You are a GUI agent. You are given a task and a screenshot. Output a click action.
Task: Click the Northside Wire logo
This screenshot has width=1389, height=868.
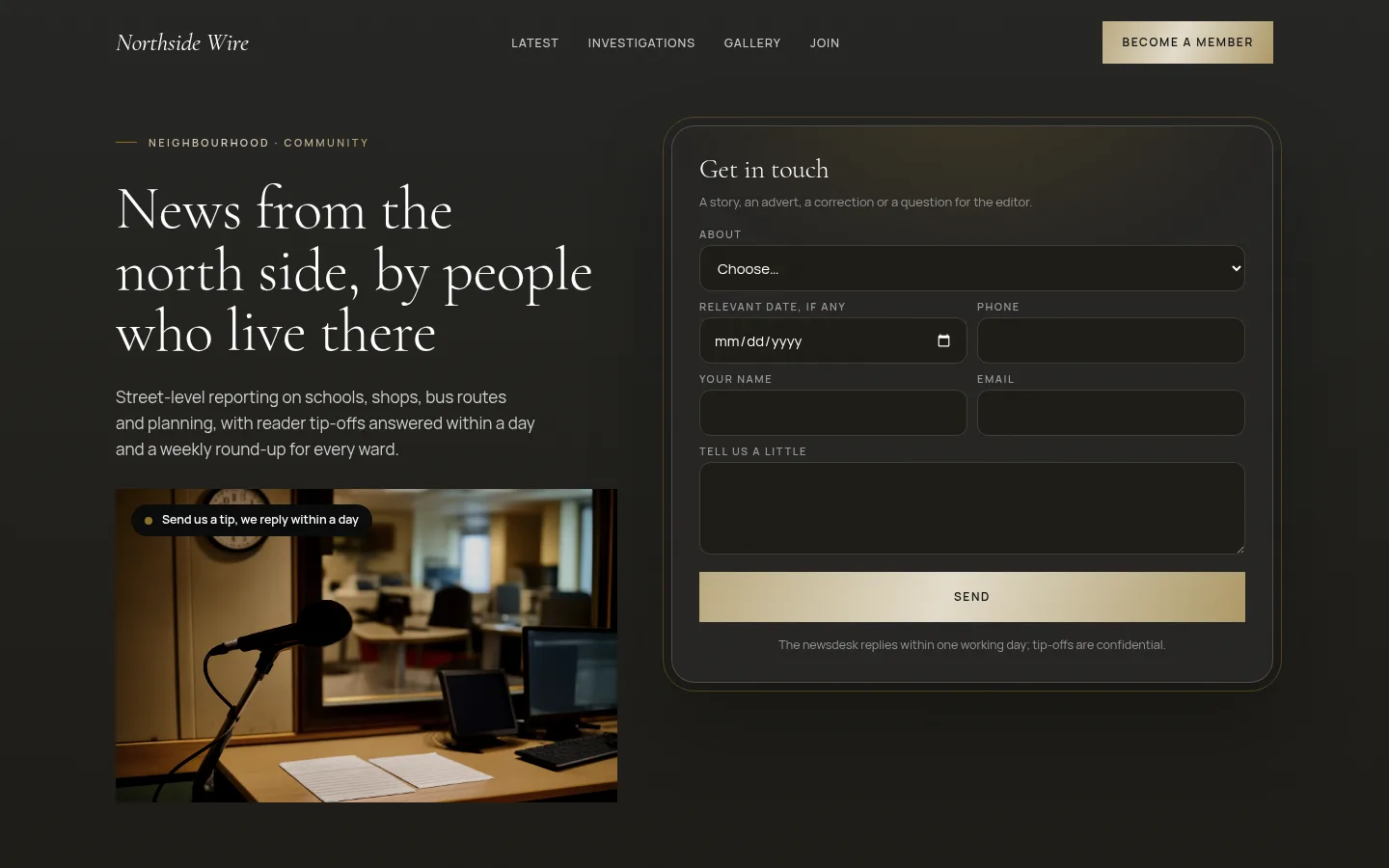tap(182, 42)
